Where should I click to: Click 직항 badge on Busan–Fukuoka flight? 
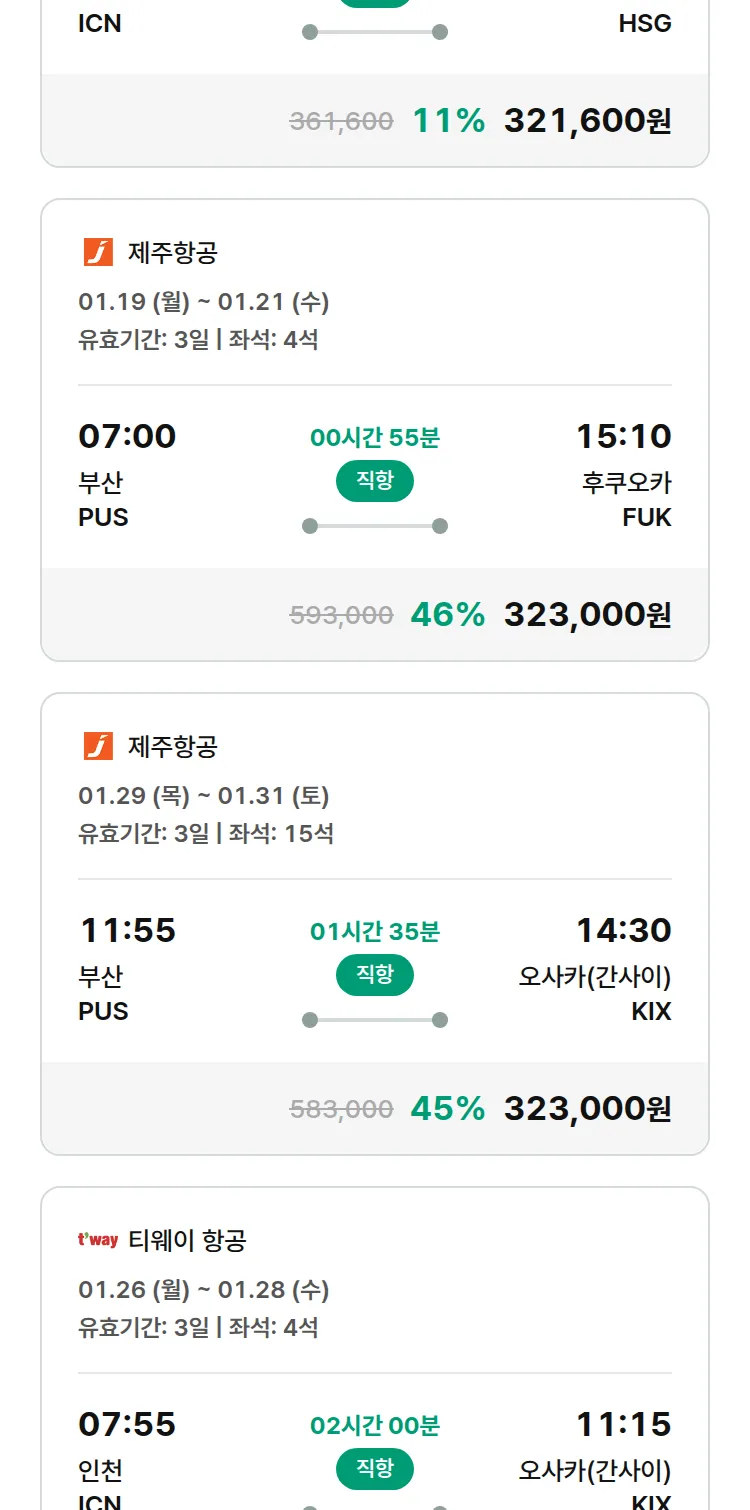375,482
